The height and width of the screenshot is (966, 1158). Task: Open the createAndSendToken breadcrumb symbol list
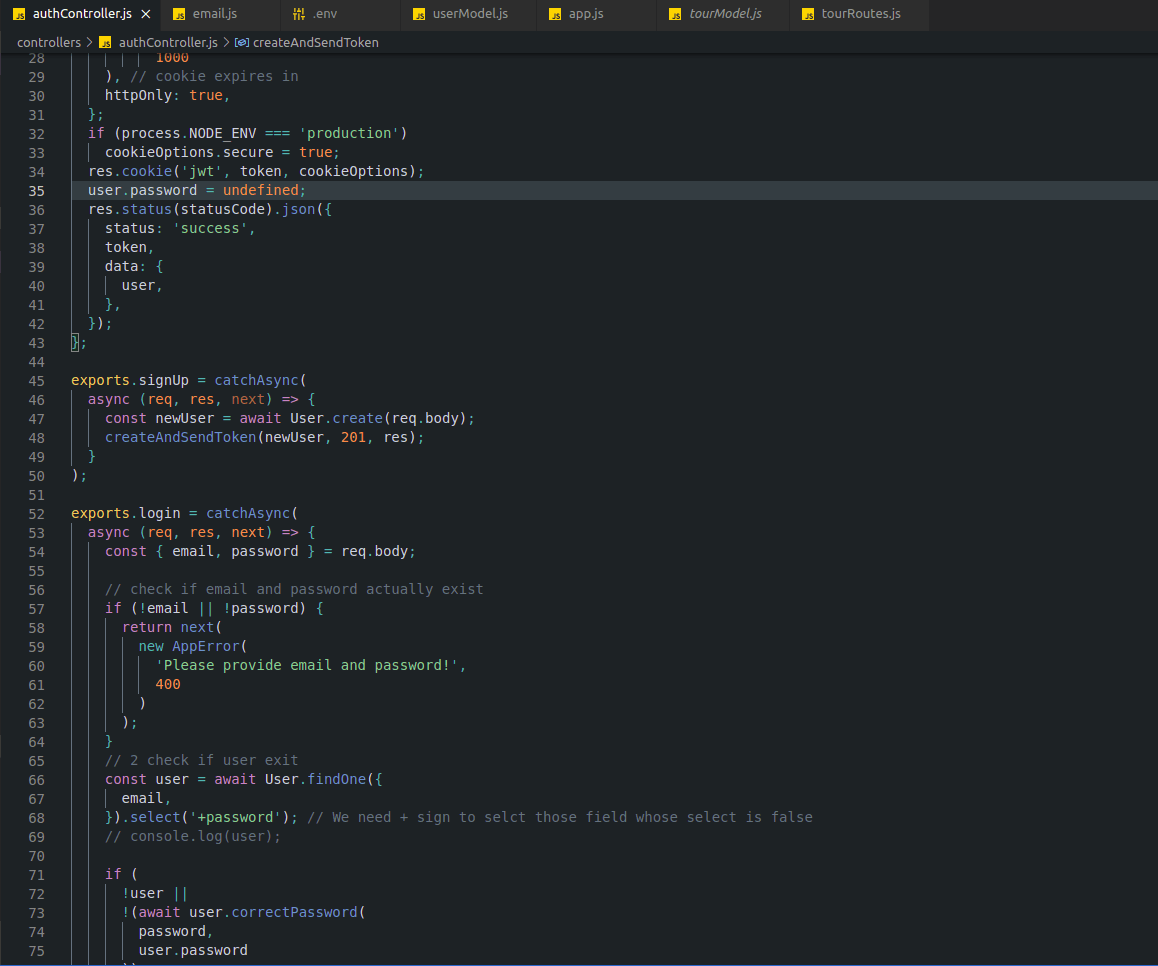click(315, 43)
